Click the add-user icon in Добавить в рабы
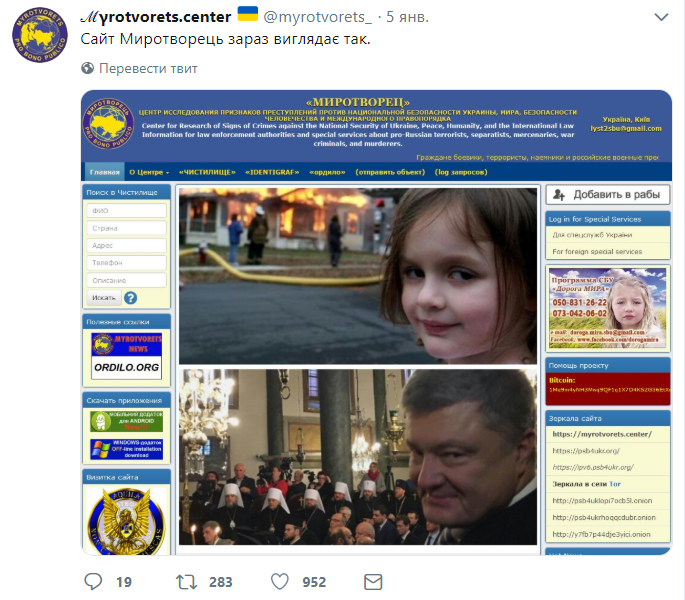685x600 pixels. [559, 195]
